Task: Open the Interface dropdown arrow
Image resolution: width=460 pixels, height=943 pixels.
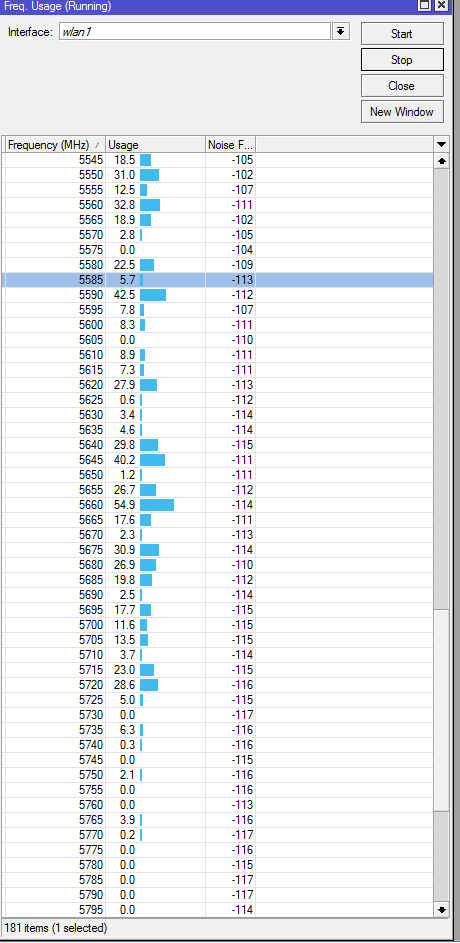Action: point(340,31)
